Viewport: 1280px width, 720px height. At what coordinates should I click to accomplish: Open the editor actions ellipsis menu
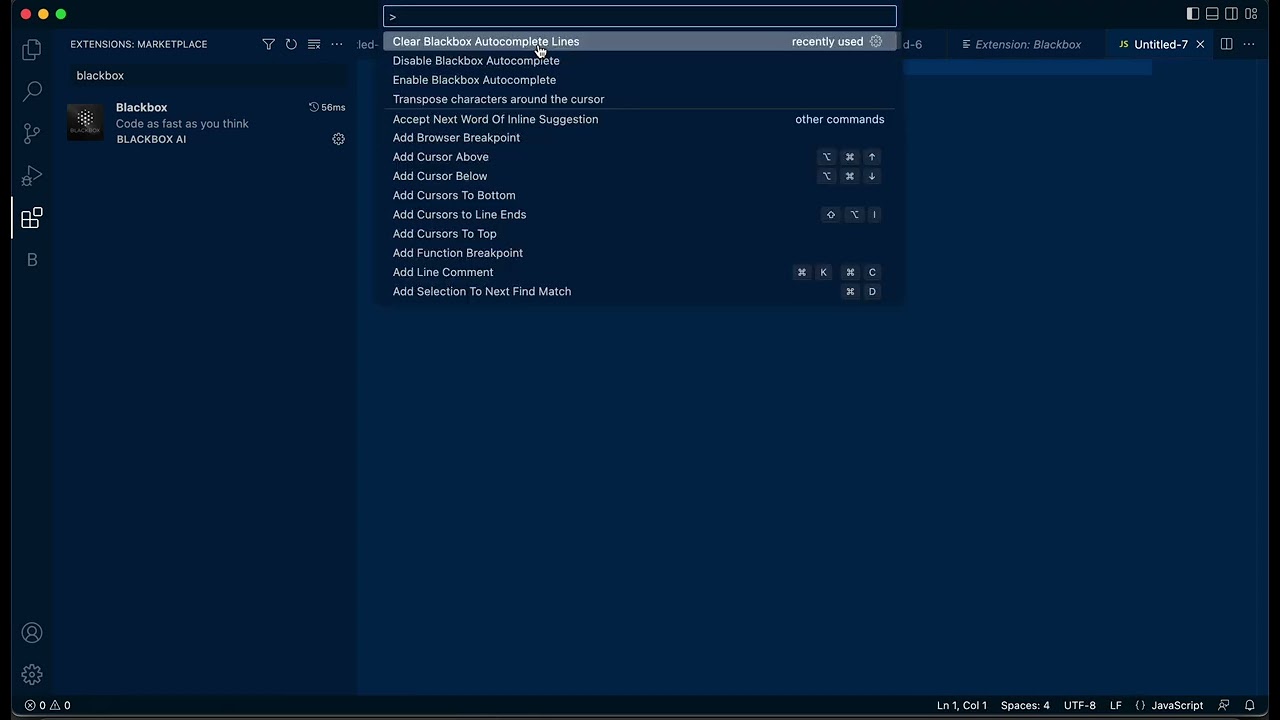(x=1249, y=44)
